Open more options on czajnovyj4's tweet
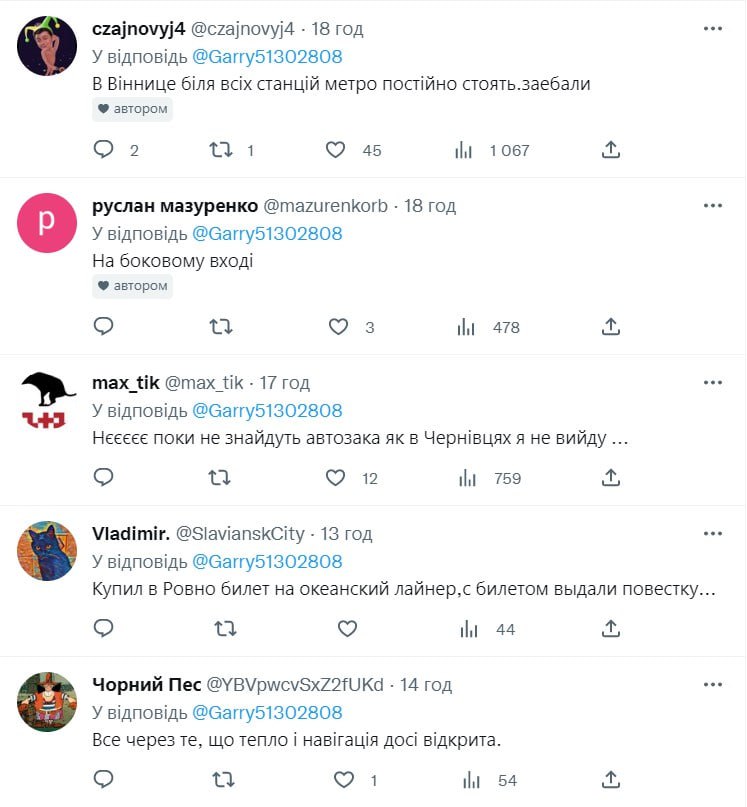Viewport: 747px width, 807px height. click(x=712, y=29)
